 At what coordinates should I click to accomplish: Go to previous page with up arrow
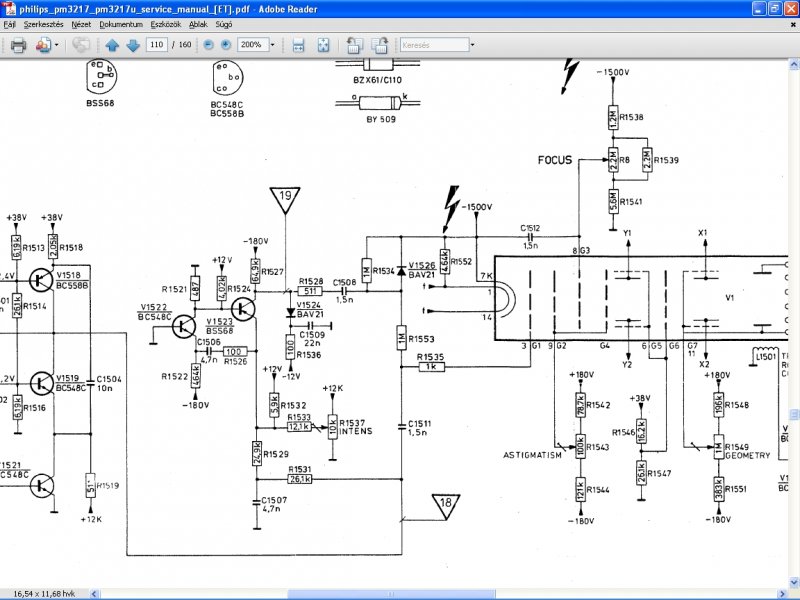[112, 45]
